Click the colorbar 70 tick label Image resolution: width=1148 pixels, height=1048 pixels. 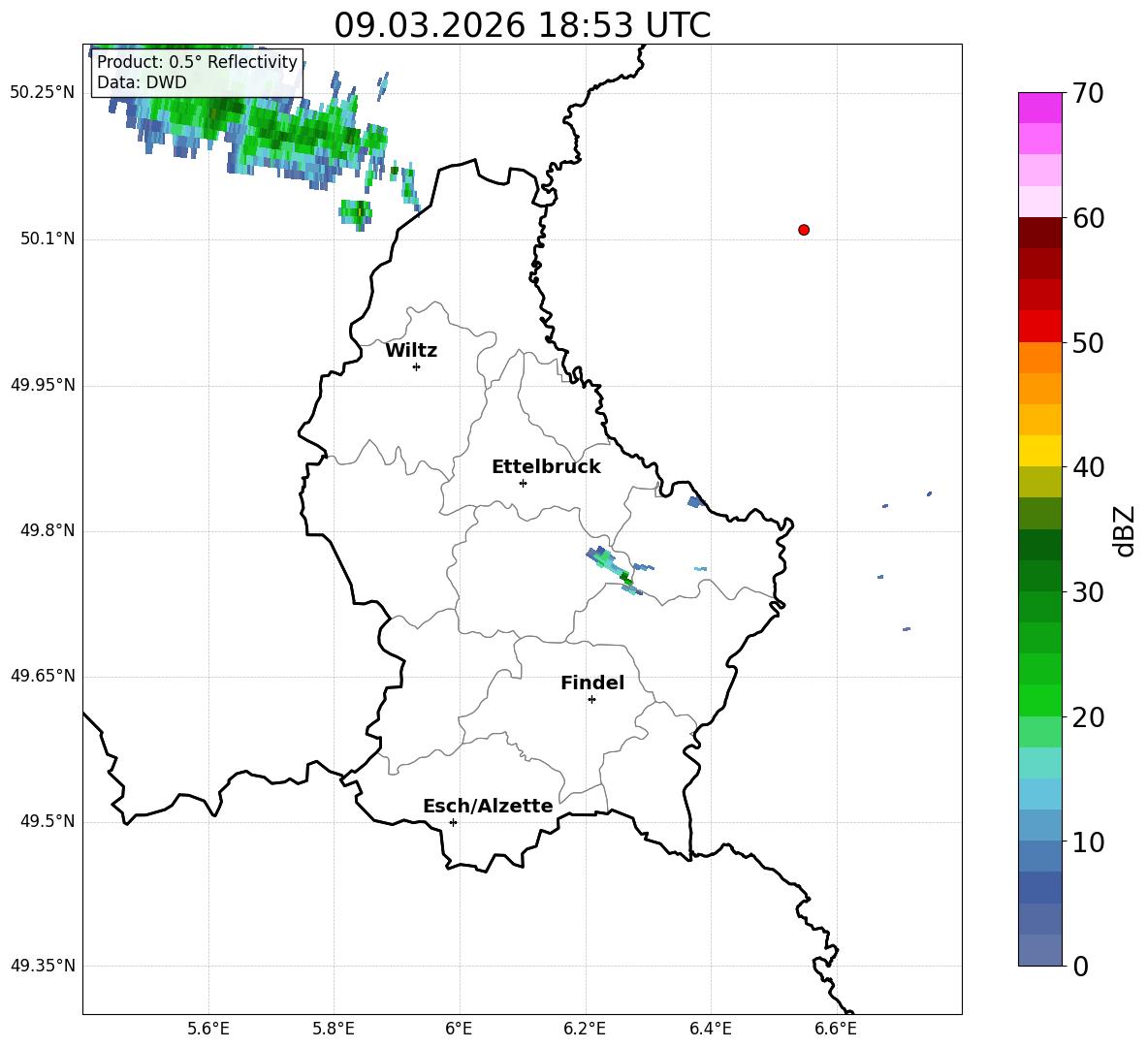click(1088, 94)
